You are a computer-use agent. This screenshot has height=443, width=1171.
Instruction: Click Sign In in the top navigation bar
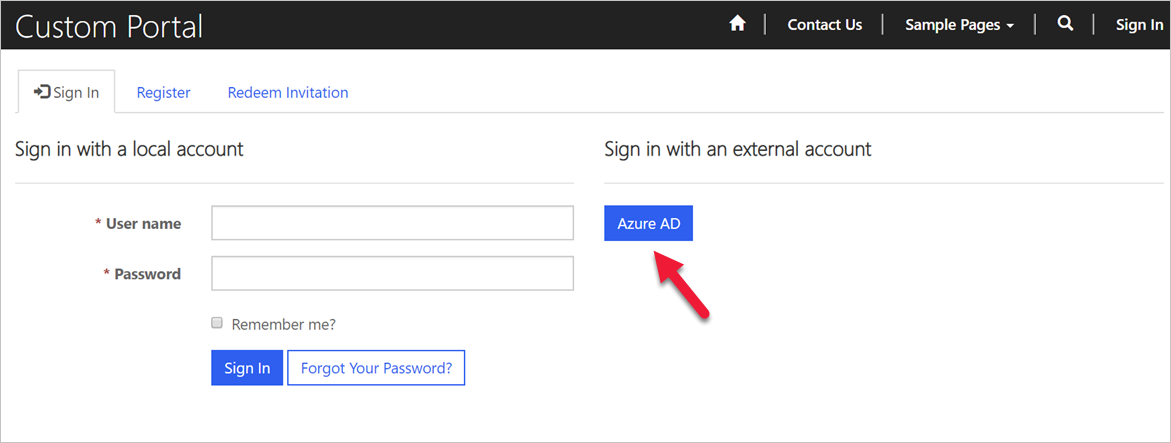1139,25
